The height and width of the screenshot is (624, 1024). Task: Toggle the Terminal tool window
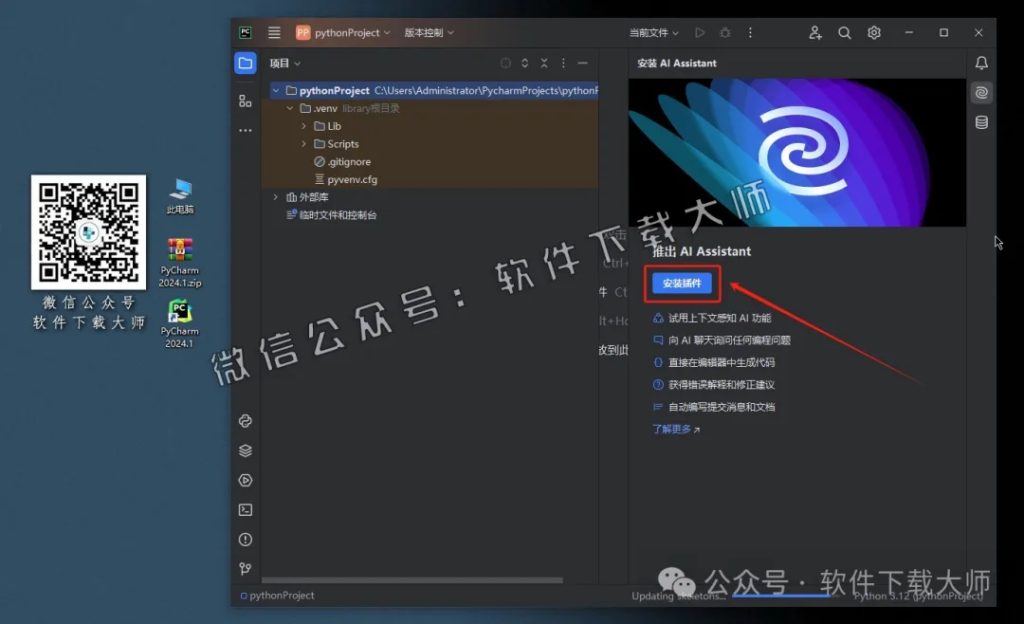[246, 510]
